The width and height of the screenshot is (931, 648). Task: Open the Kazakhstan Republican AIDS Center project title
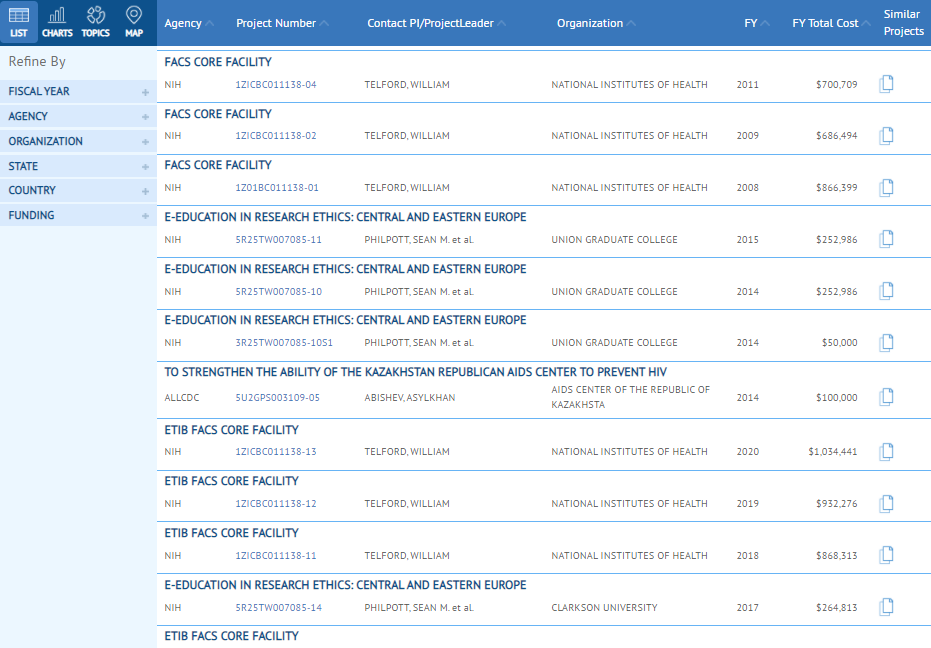click(x=416, y=372)
